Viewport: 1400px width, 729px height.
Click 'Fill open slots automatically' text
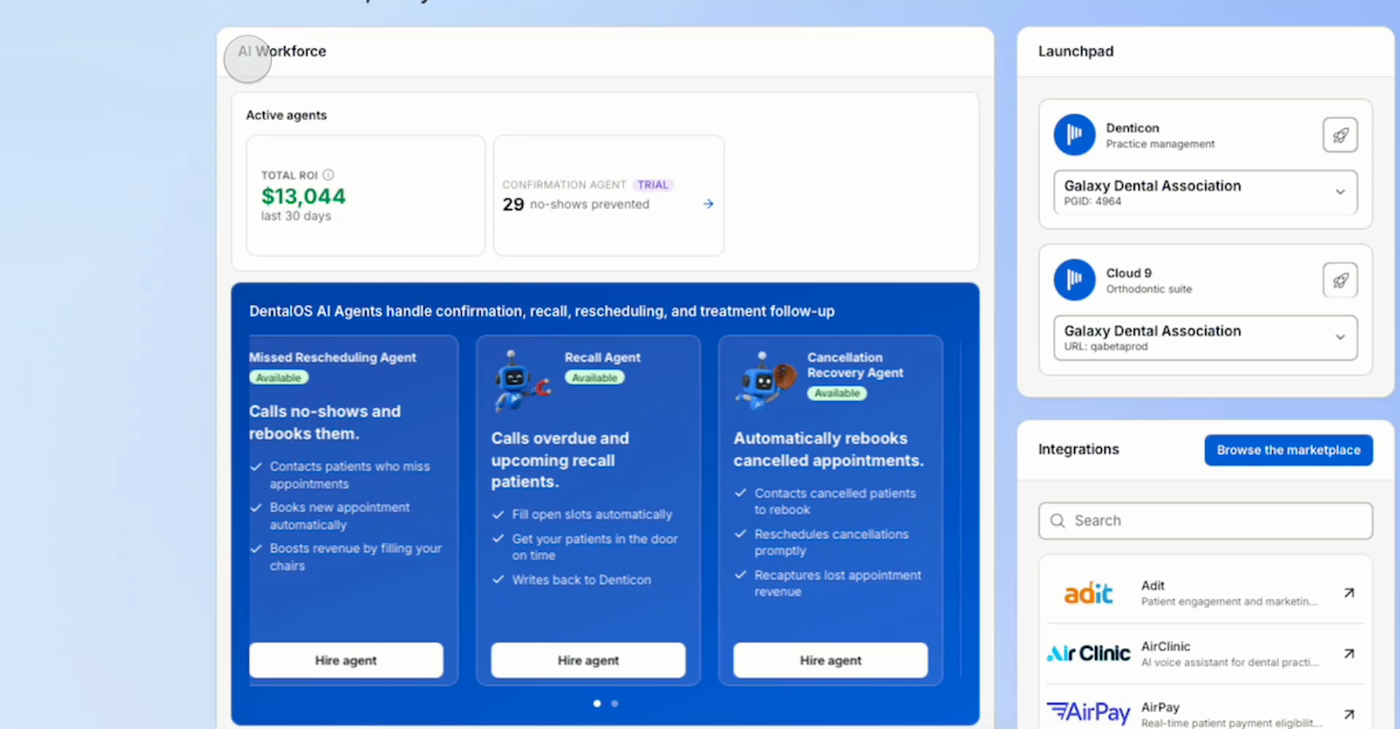coord(592,515)
